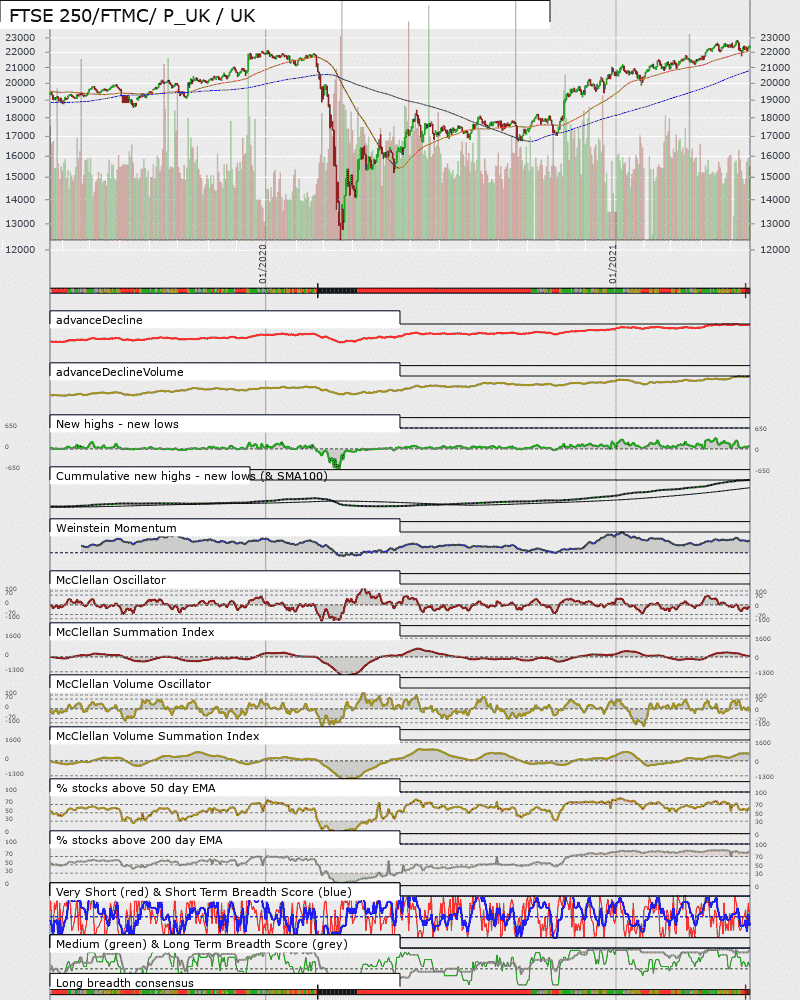Select the Weinstein Momentum label
This screenshot has height=1000, width=800.
(116, 528)
